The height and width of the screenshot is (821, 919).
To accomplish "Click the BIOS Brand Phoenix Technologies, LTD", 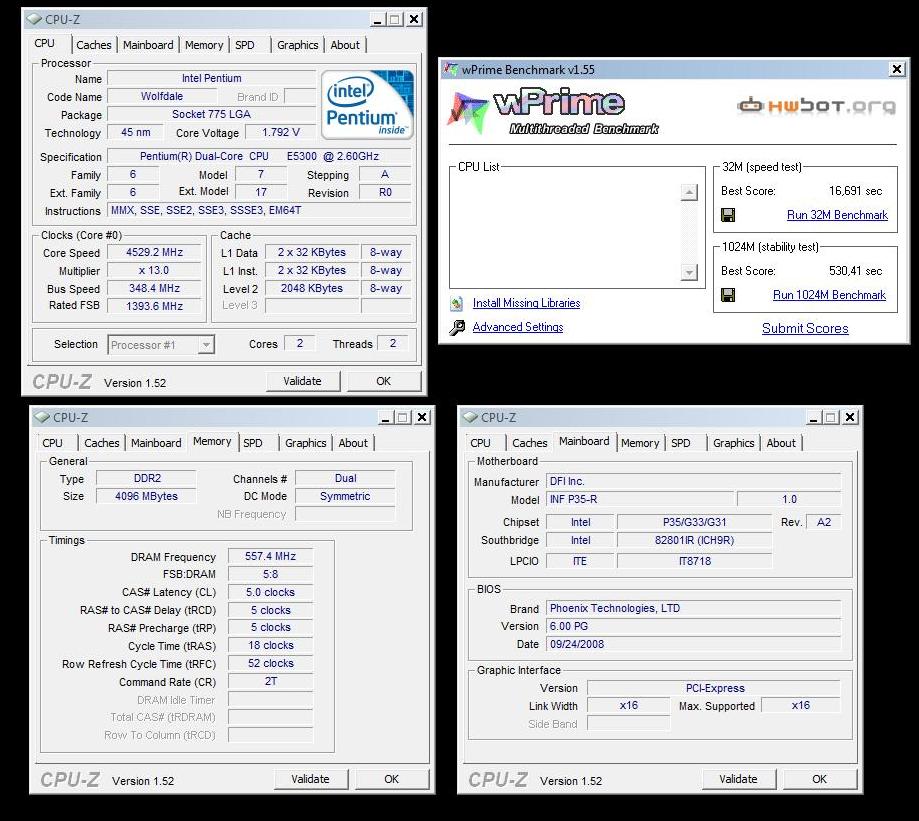I will click(694, 608).
